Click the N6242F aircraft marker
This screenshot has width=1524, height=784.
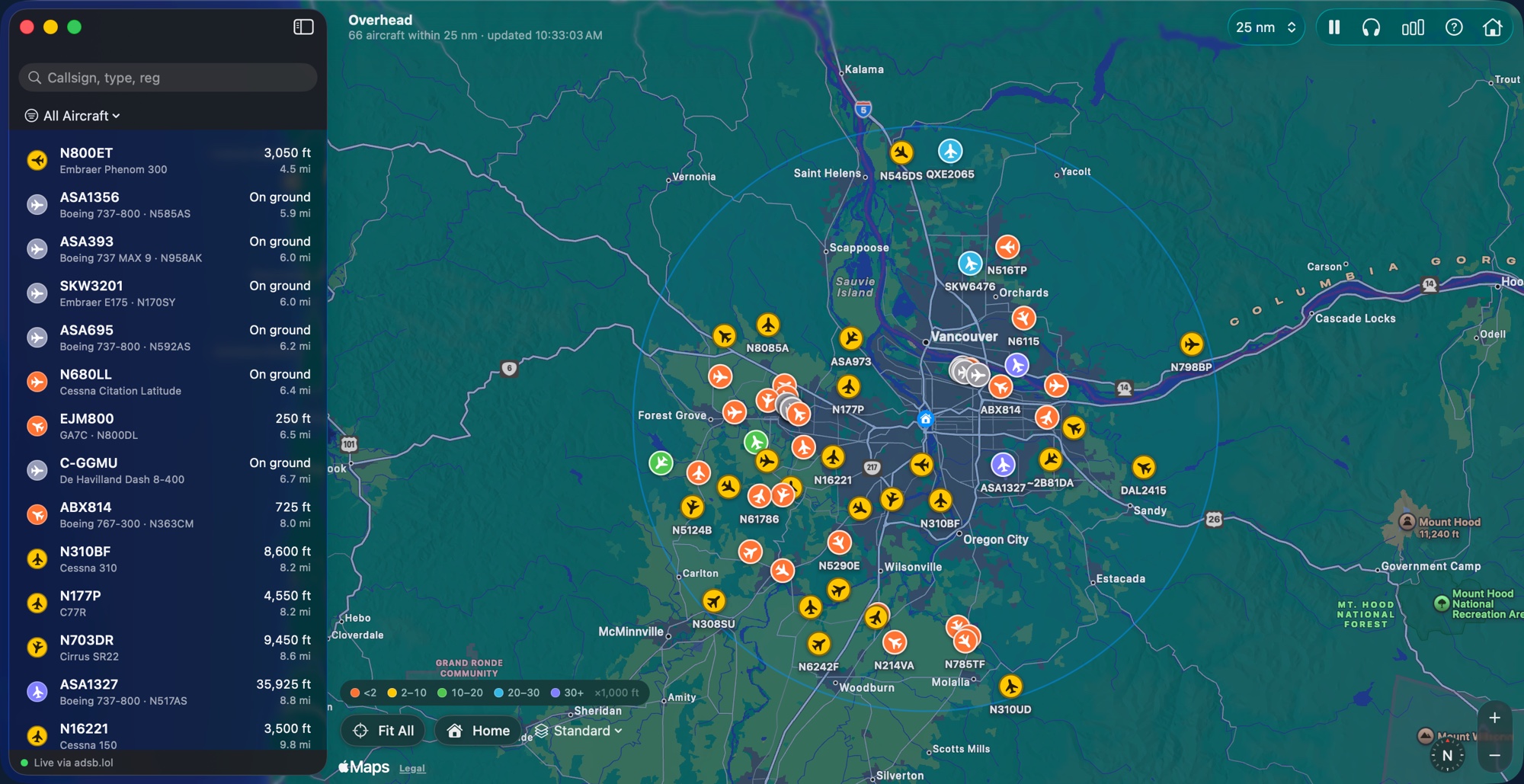818,644
